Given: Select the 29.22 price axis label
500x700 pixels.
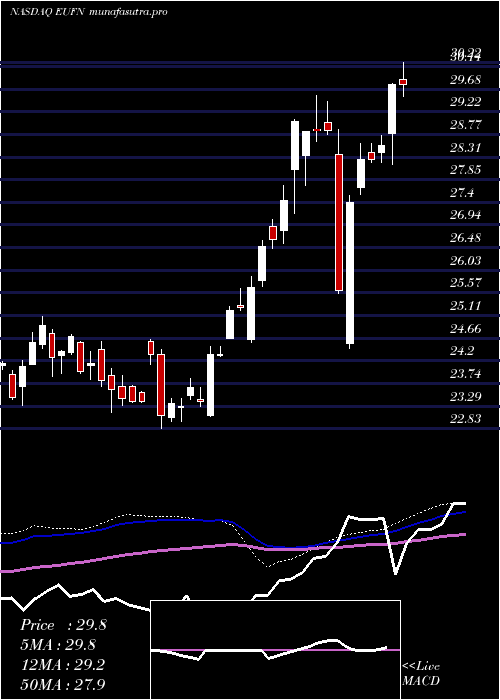Looking at the screenshot, I should point(465,102).
